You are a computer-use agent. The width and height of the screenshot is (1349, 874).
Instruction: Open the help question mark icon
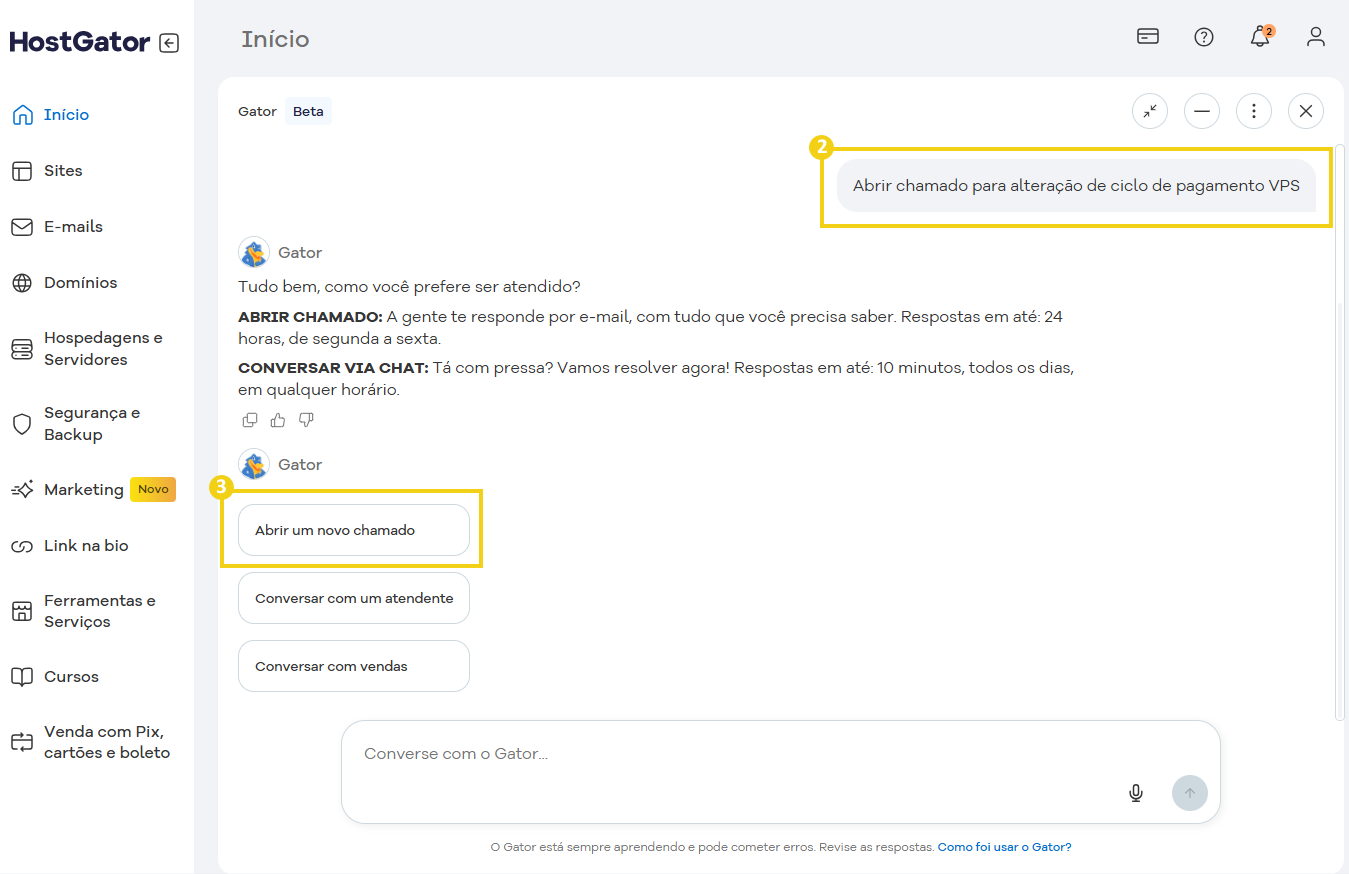click(x=1203, y=37)
